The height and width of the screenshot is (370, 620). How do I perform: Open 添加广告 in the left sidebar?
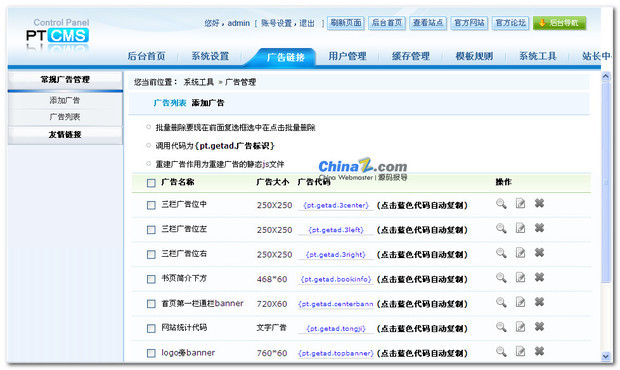pos(65,100)
